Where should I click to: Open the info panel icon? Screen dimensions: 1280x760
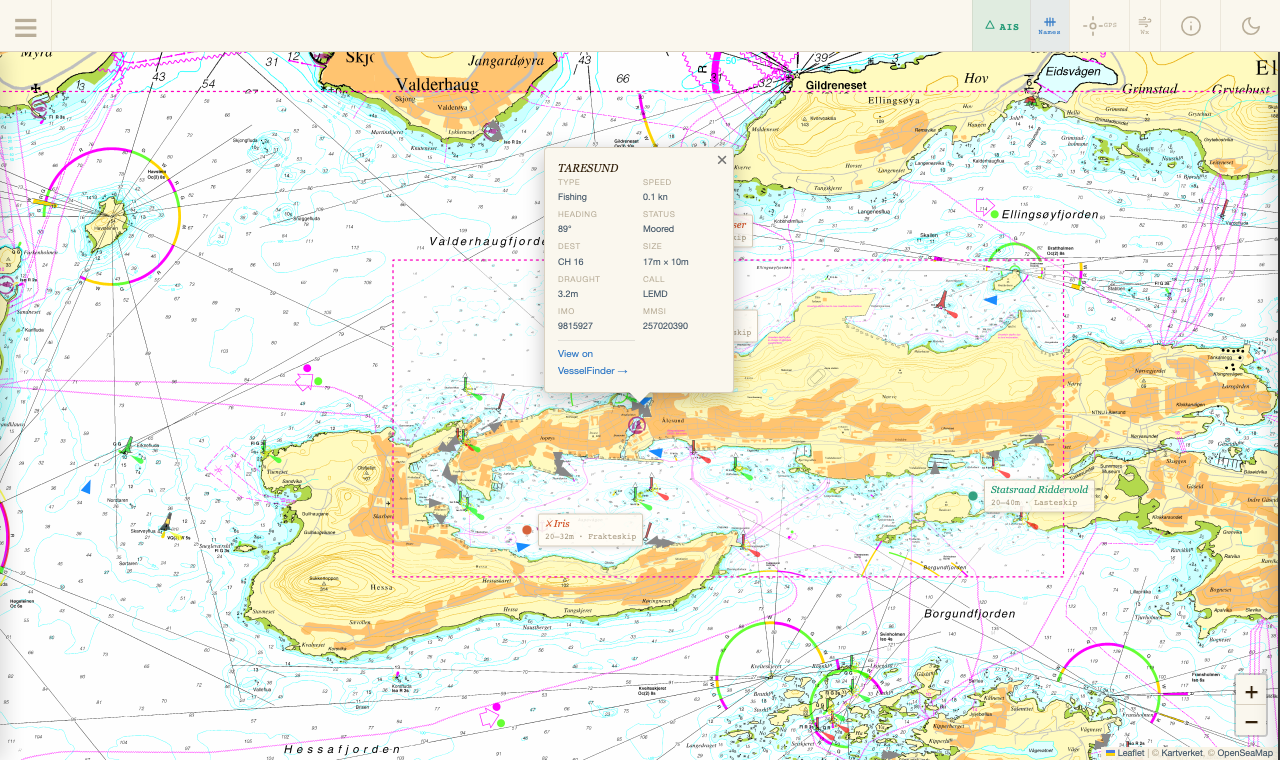(x=1191, y=26)
